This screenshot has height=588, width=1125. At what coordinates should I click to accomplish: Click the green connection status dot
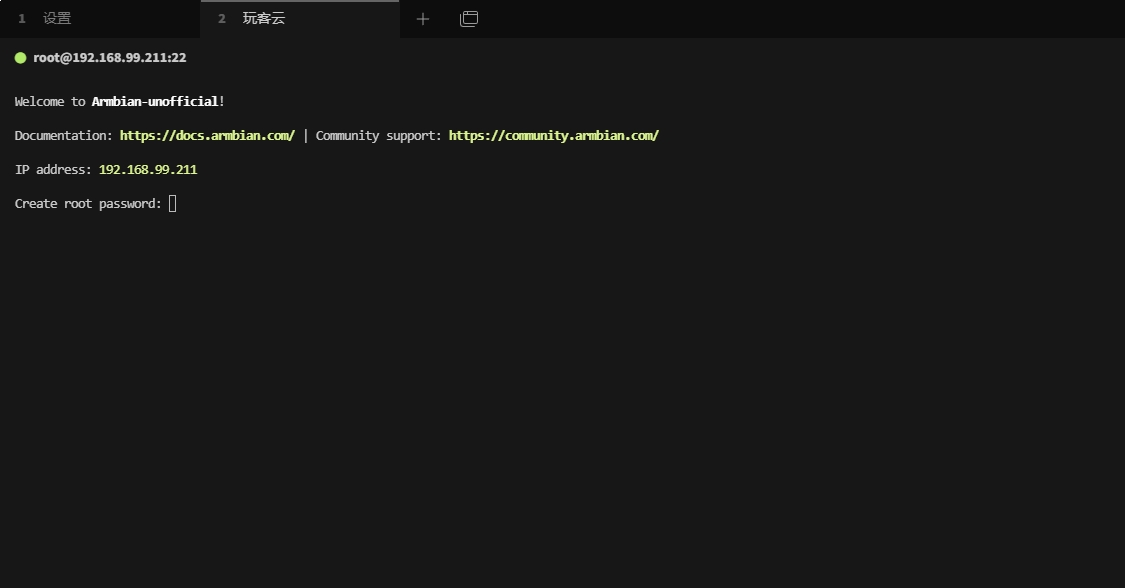point(21,58)
